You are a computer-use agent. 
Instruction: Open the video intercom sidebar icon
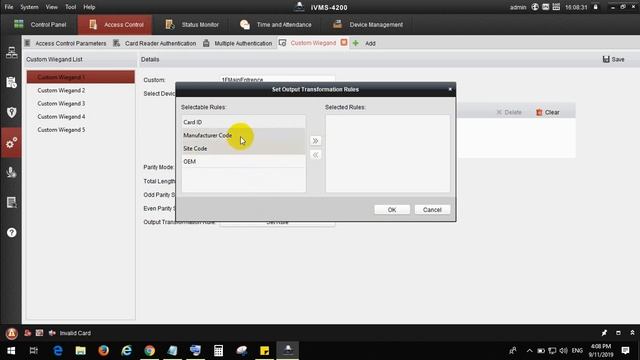[11, 172]
